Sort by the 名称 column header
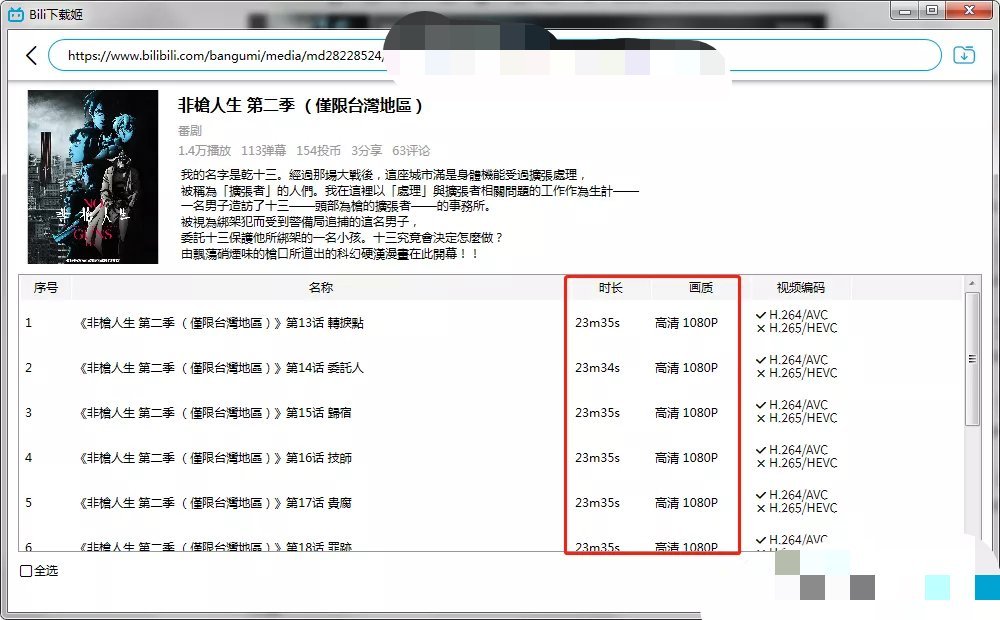Viewport: 1000px width, 620px height. [320, 288]
